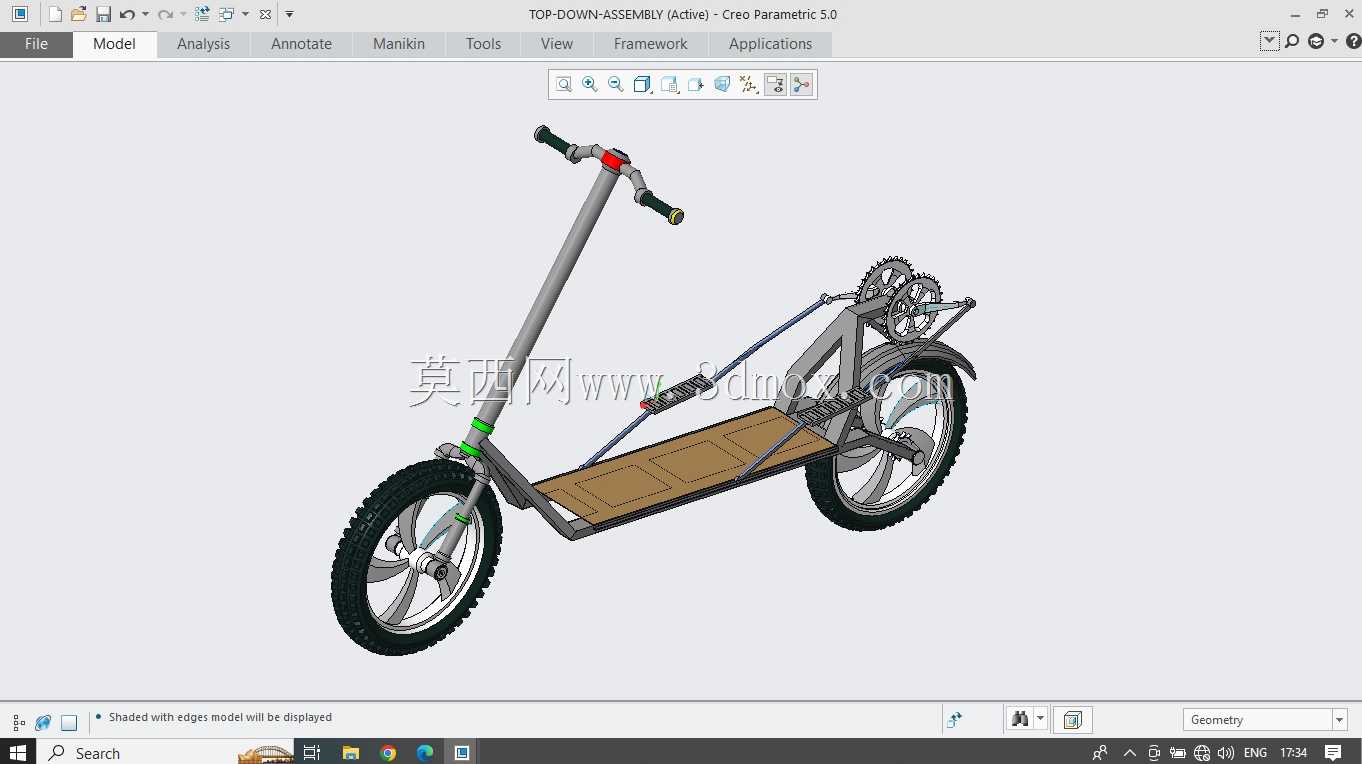Switch to the View tab
The width and height of the screenshot is (1362, 764).
tap(557, 44)
